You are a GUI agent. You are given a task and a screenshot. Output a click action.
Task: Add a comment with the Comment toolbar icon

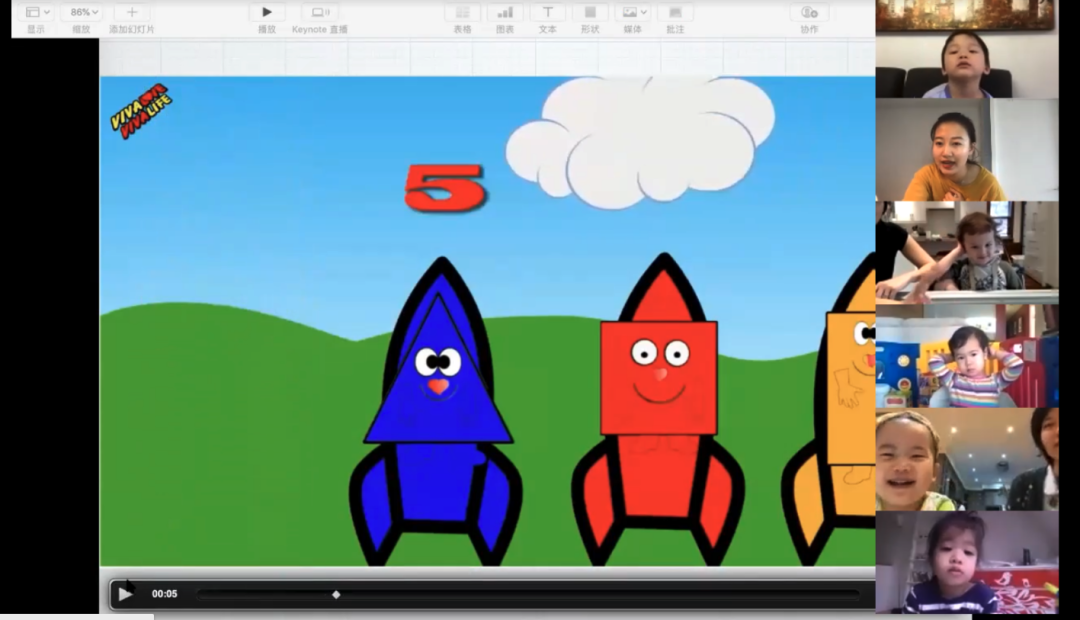point(675,12)
